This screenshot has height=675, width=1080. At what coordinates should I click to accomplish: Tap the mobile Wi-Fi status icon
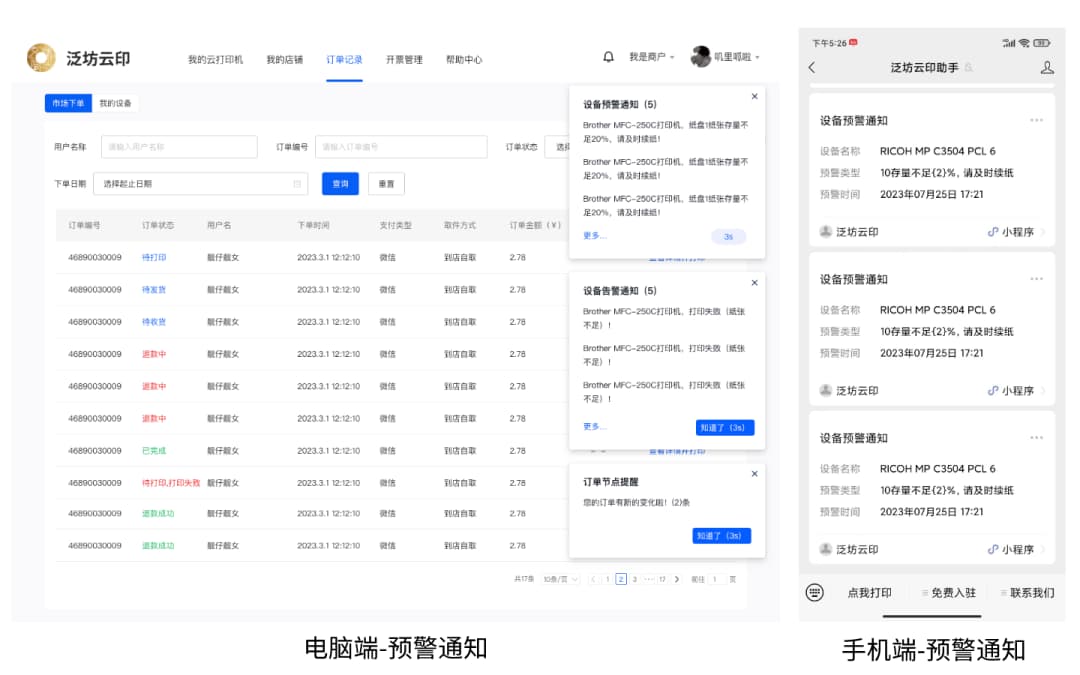pos(1024,43)
